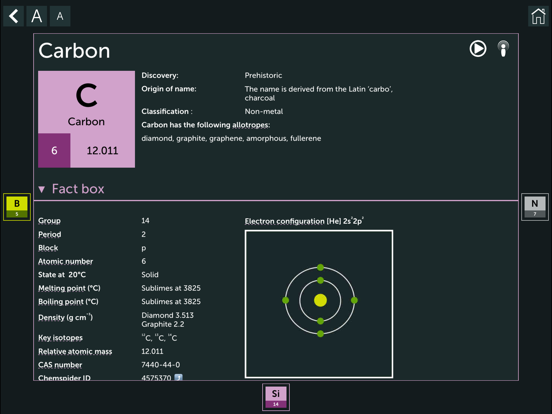Decrease text size with small A
The height and width of the screenshot is (414, 552).
[60, 16]
